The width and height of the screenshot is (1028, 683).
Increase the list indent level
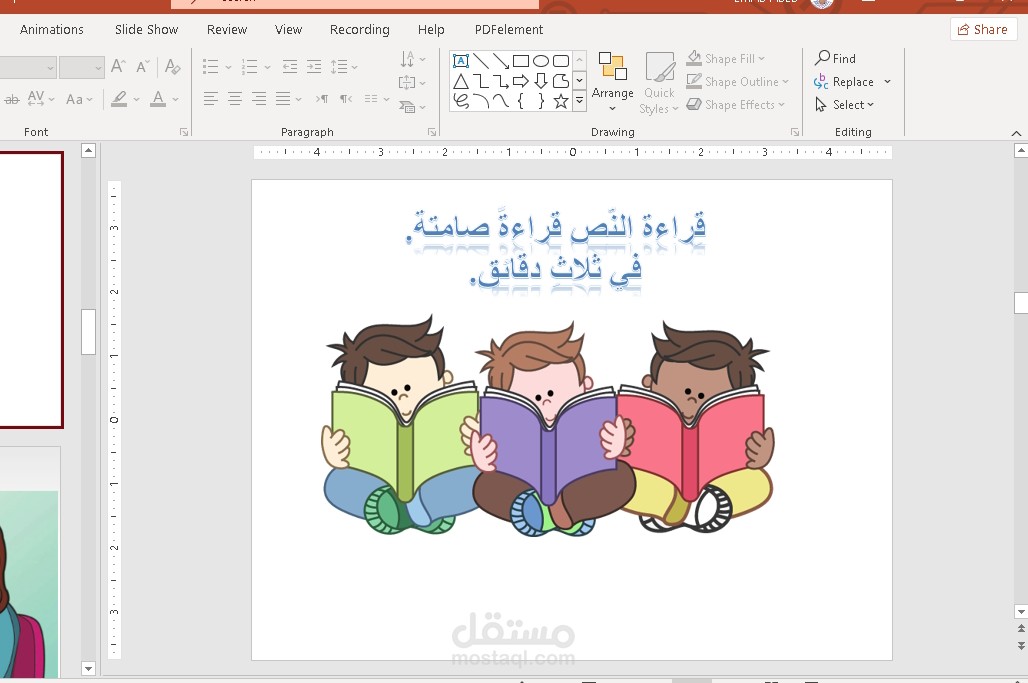(314, 66)
